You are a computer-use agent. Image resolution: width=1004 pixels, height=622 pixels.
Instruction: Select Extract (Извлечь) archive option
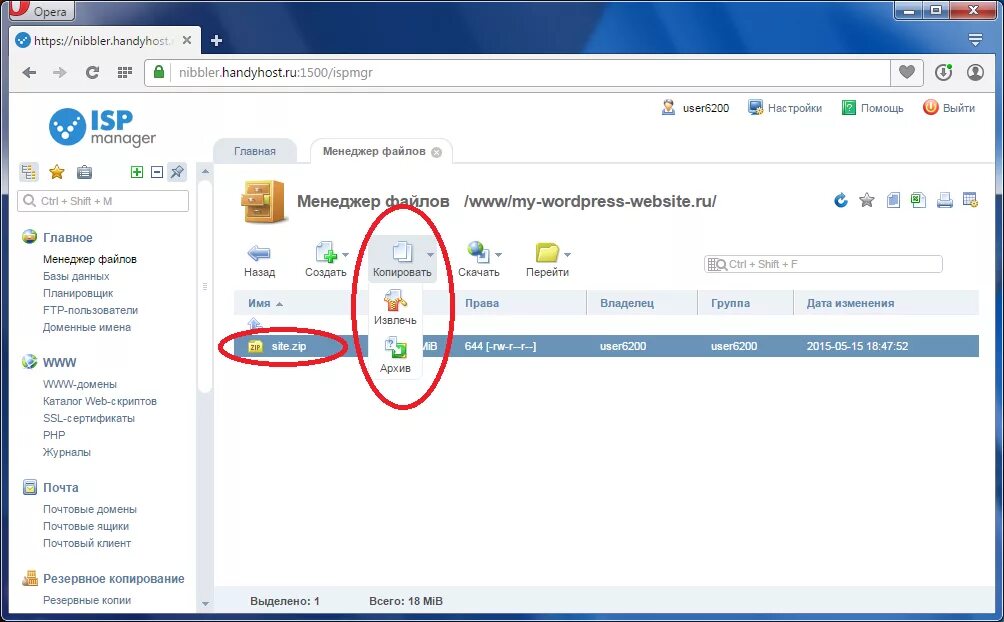point(395,307)
